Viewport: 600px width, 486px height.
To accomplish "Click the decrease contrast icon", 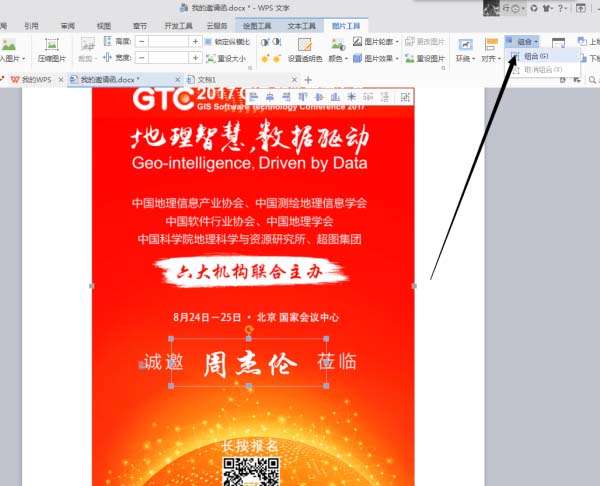I will (x=277, y=42).
